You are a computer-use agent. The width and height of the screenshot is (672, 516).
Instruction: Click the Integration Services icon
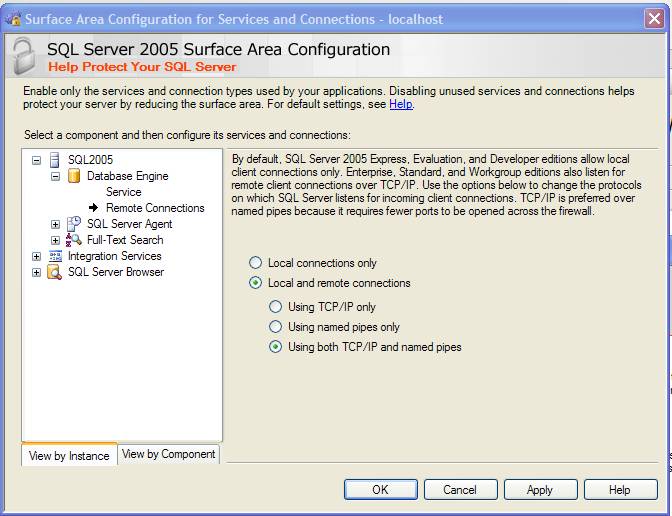click(55, 256)
